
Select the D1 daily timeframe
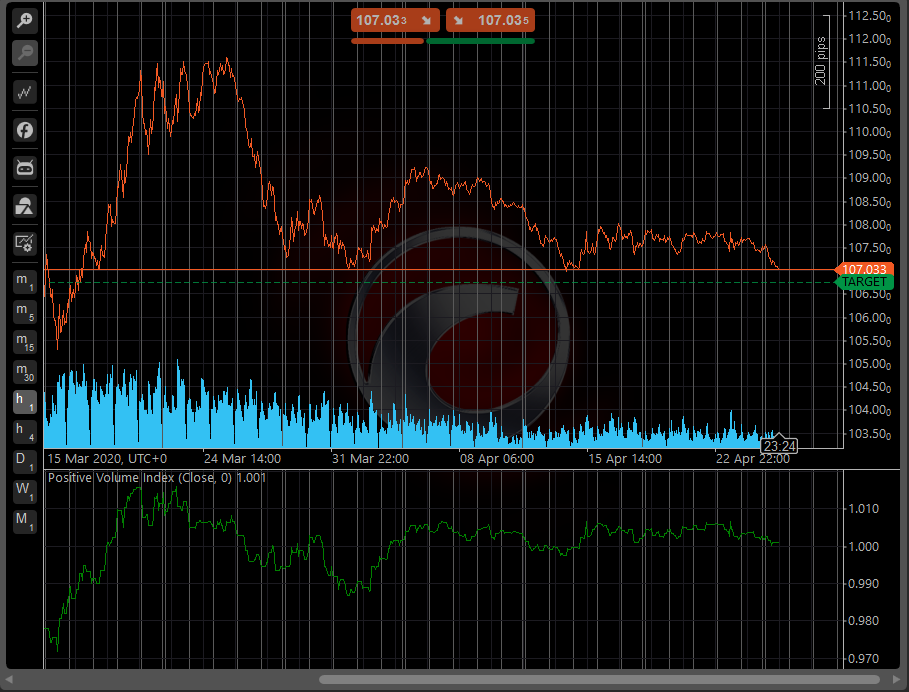pos(24,462)
